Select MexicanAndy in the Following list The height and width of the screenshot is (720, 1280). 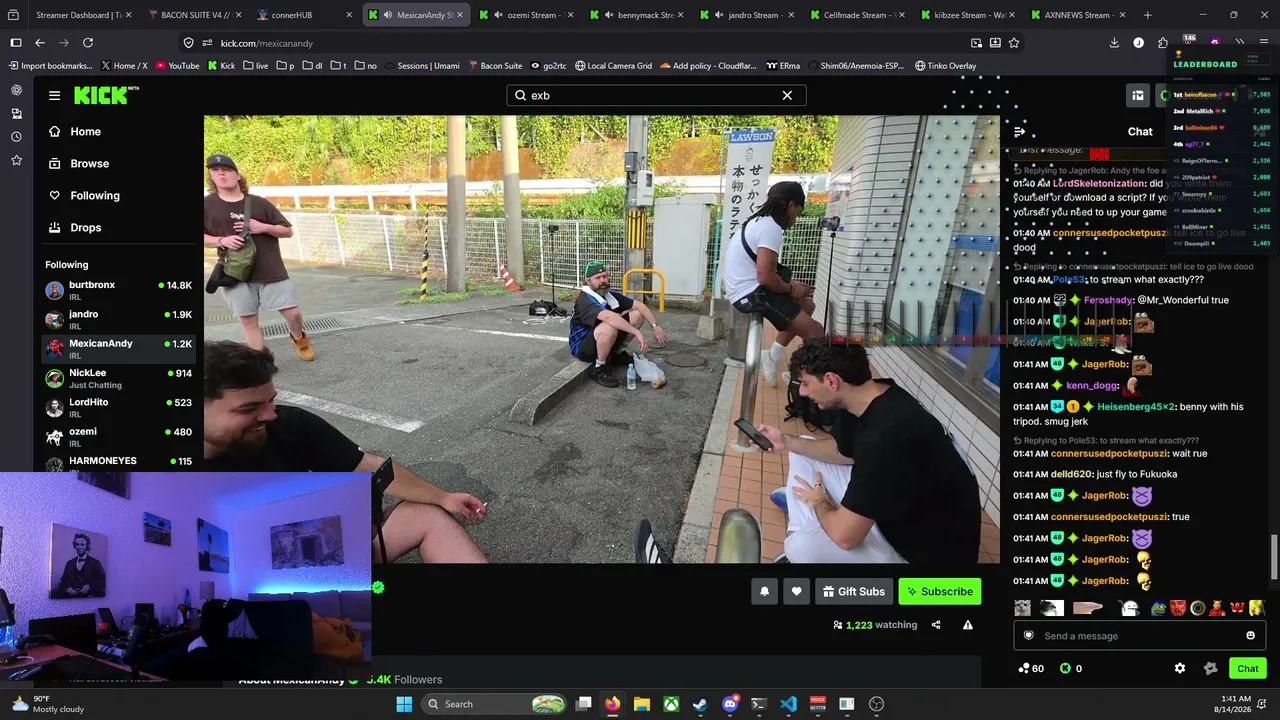click(x=119, y=349)
